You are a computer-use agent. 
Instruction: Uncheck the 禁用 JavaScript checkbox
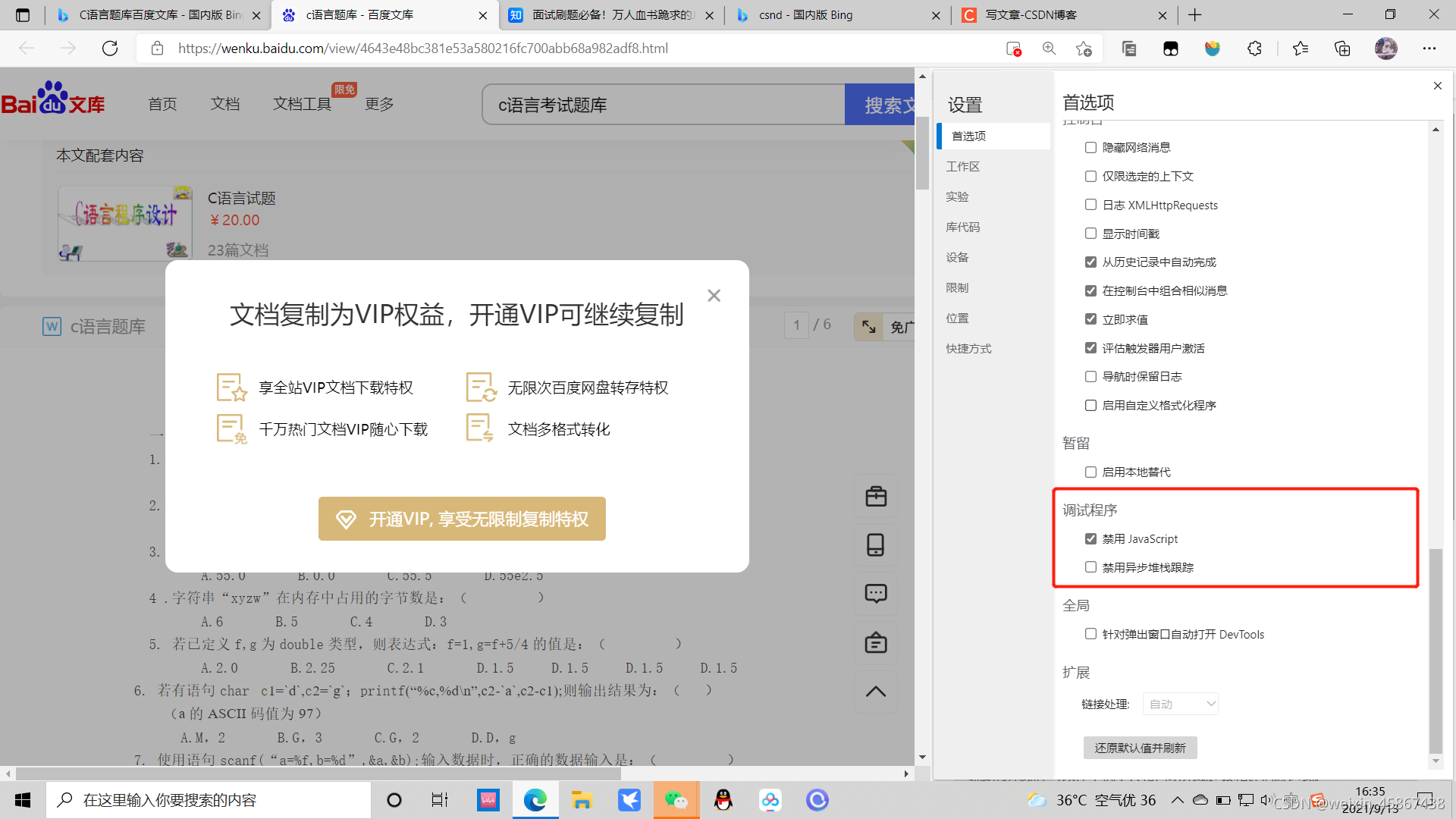[1090, 538]
